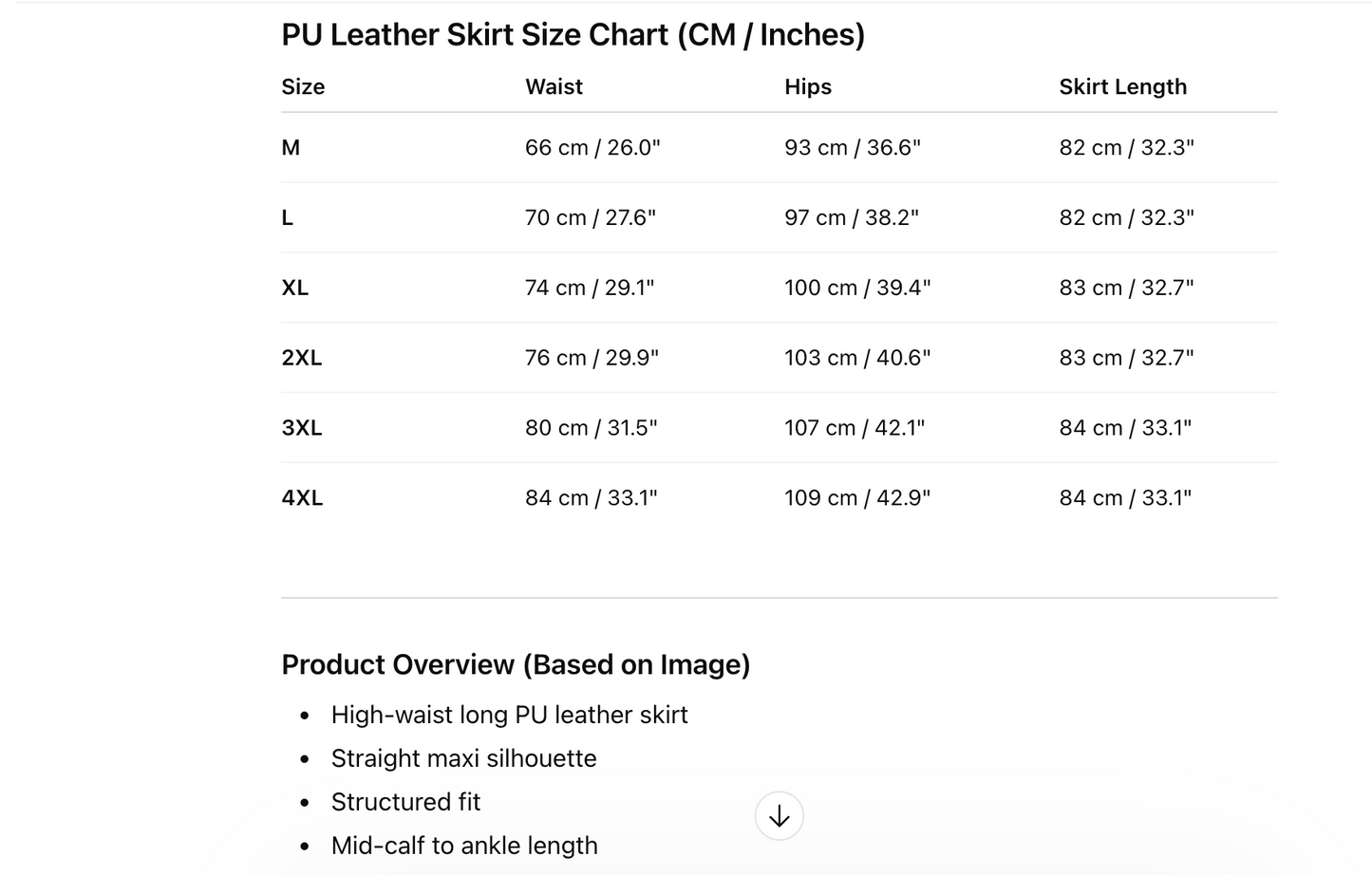
Task: Click the Mid-calf to ankle length bullet
Action: 464,845
